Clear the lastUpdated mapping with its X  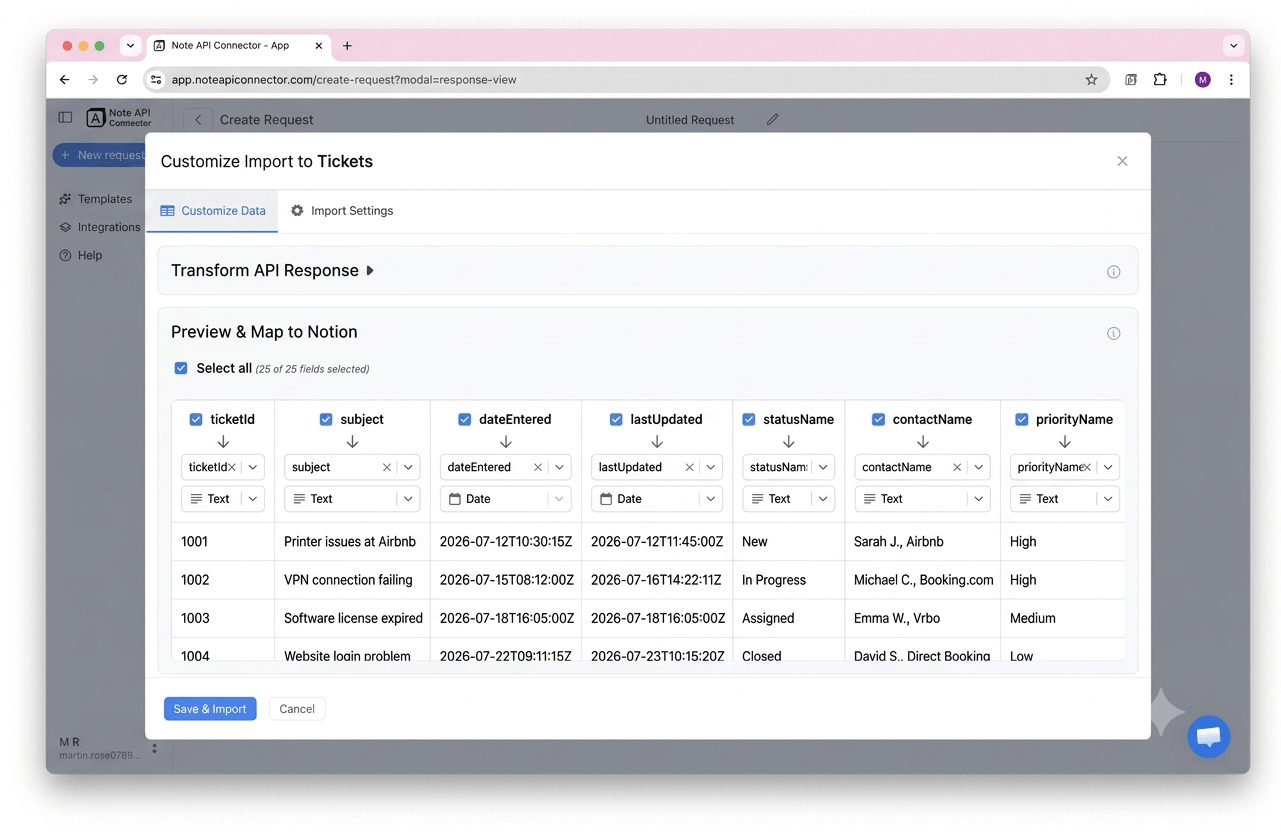689,467
